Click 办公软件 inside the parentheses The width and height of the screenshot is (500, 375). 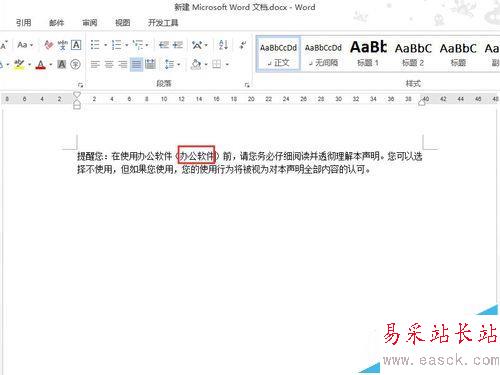[197, 156]
